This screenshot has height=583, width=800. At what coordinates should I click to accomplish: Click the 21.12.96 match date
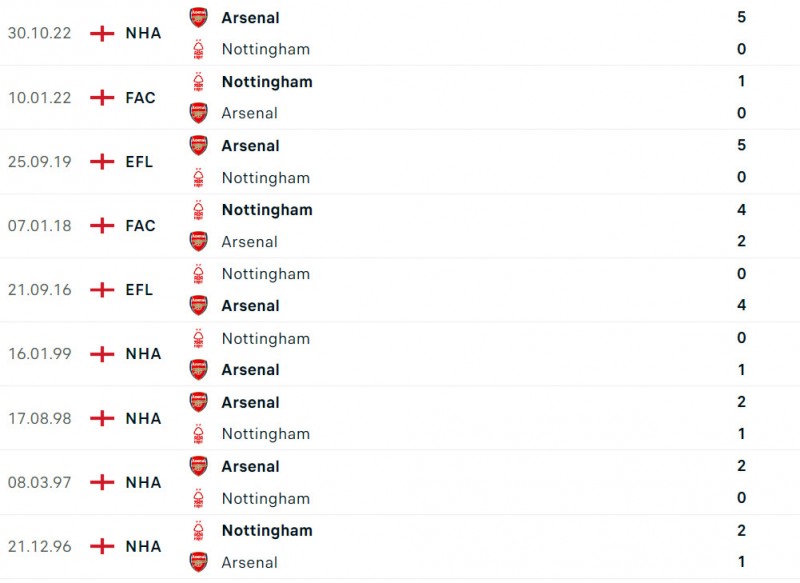39,546
